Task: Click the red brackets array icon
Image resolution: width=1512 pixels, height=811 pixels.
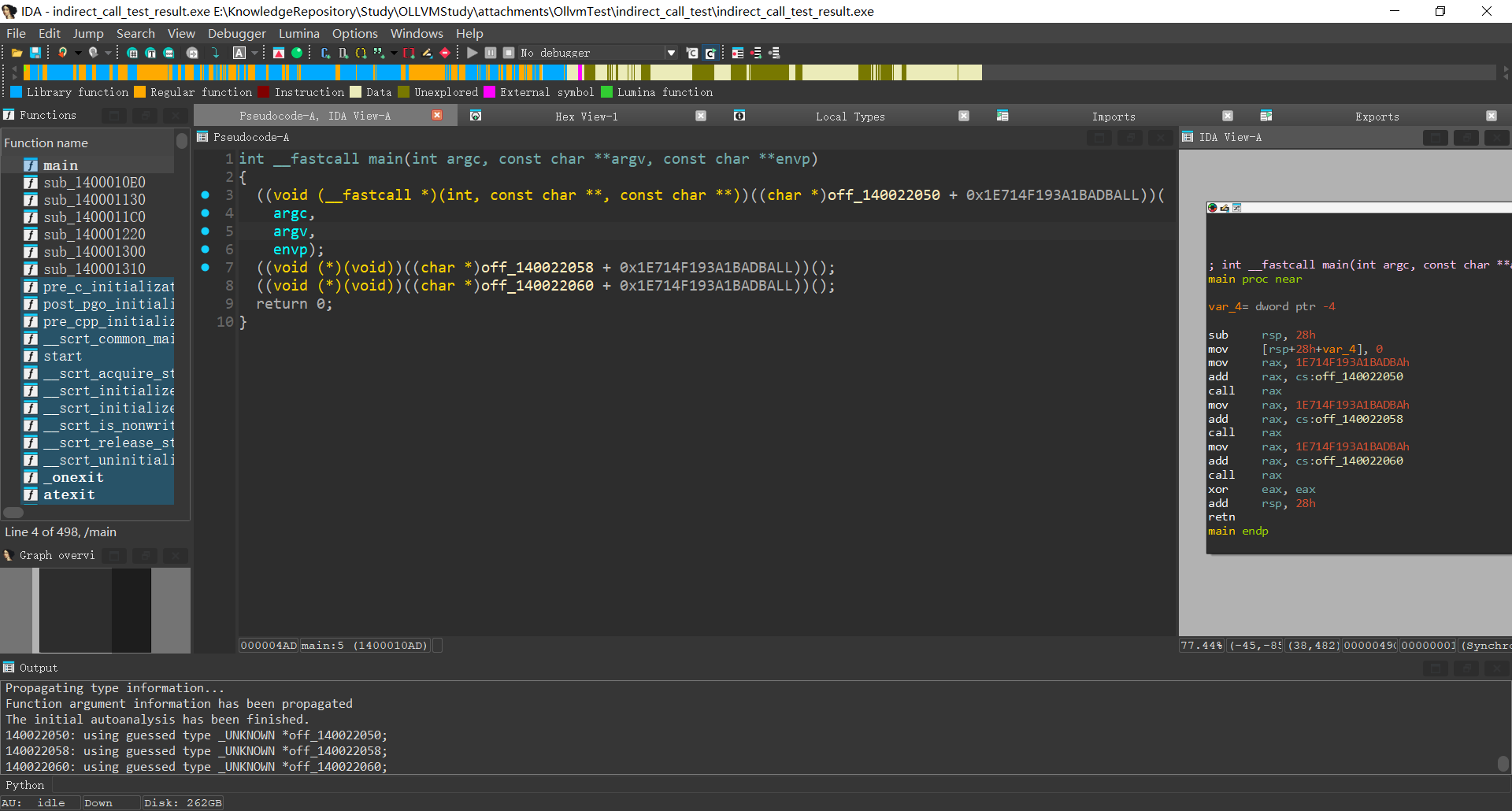Action: (409, 53)
